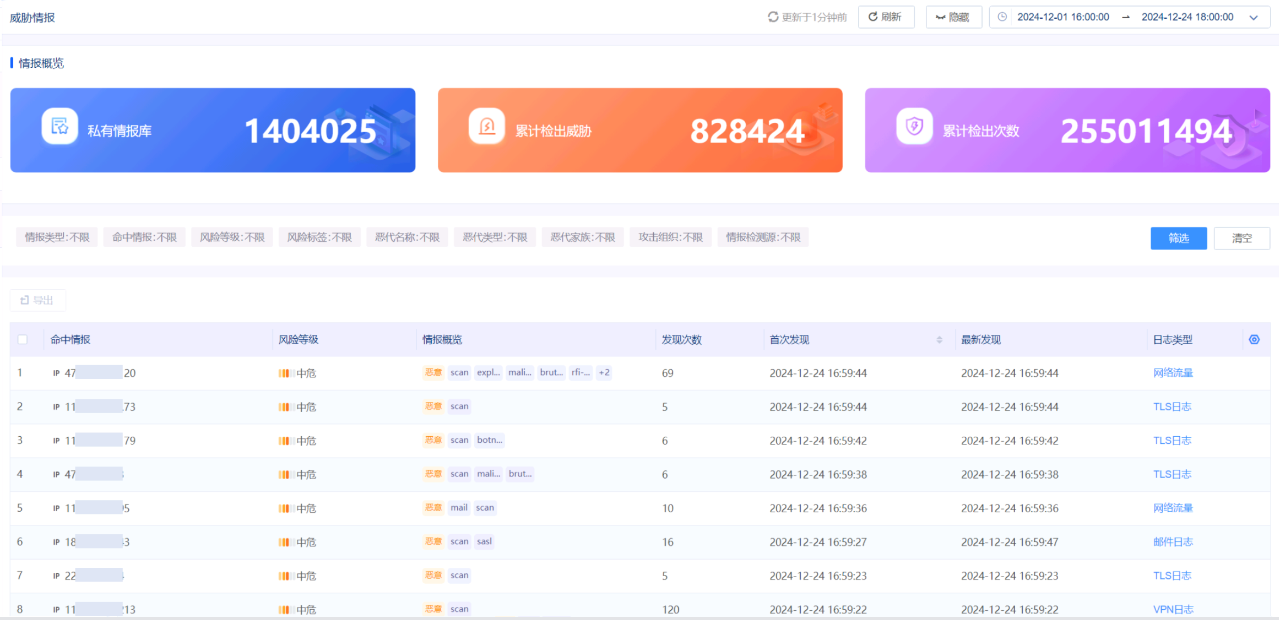
Task: Open the 情报检测源:不限 filter
Action: point(763,237)
